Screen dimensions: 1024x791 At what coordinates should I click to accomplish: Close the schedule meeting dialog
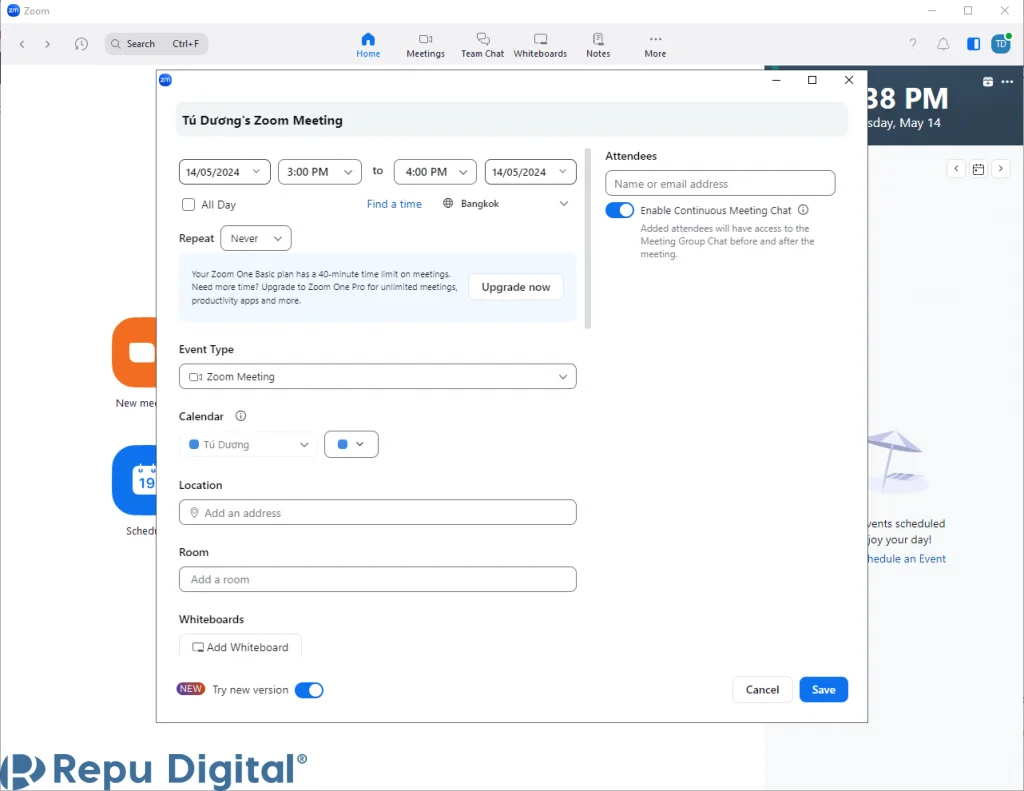point(849,80)
